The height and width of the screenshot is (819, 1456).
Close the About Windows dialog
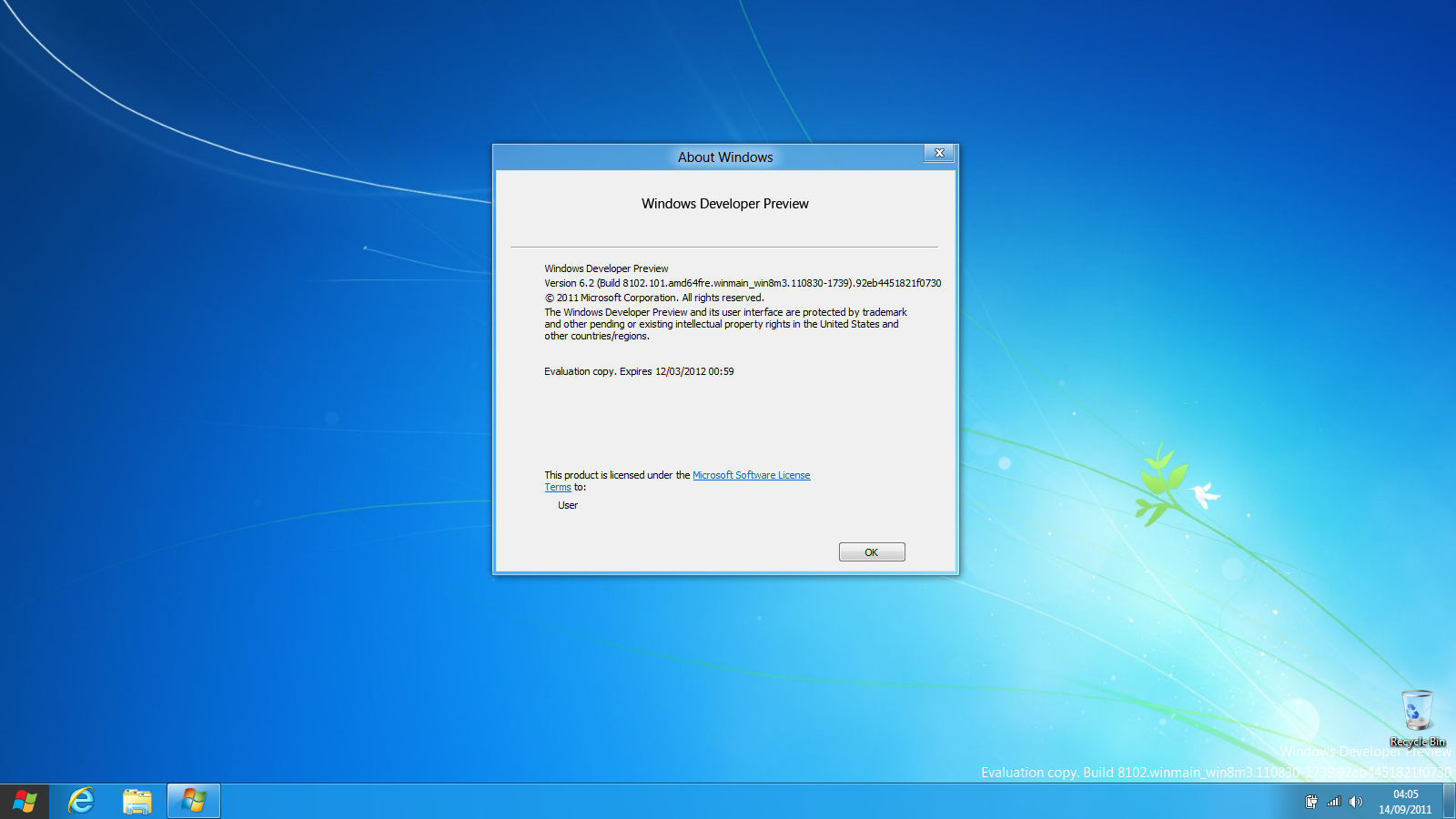pyautogui.click(x=939, y=153)
